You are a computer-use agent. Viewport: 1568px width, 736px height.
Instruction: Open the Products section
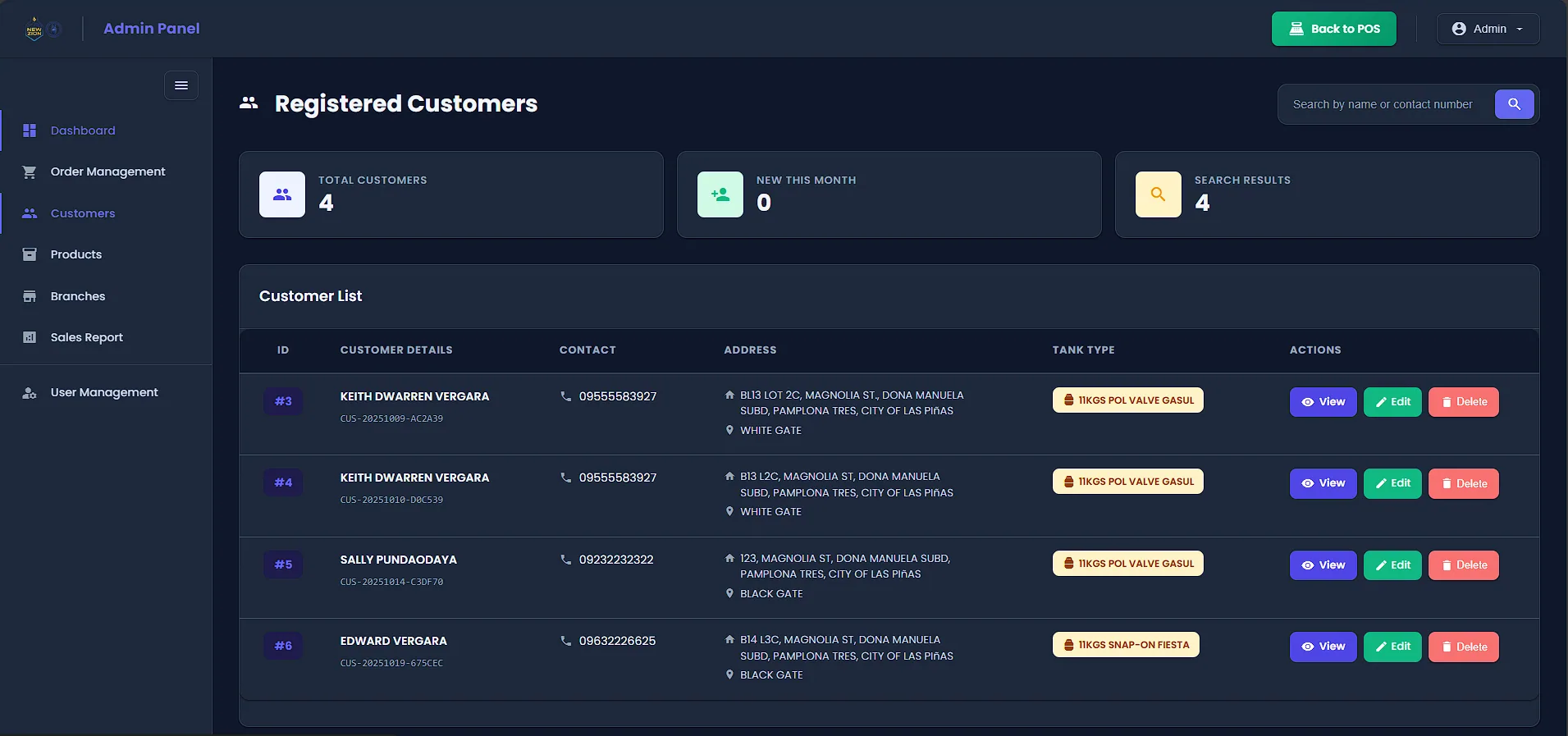[x=106, y=254]
